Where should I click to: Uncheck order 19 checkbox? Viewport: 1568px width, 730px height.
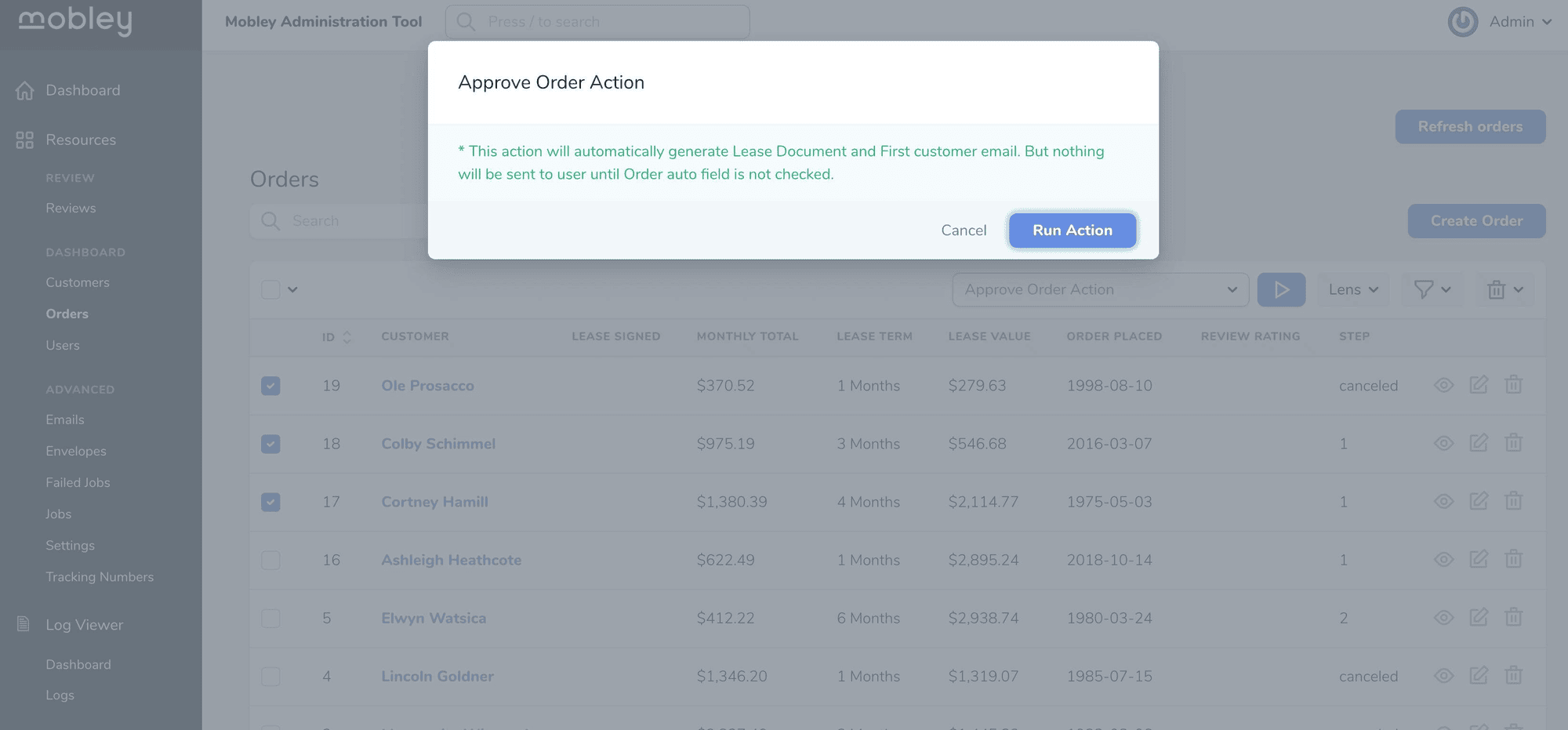pos(270,386)
